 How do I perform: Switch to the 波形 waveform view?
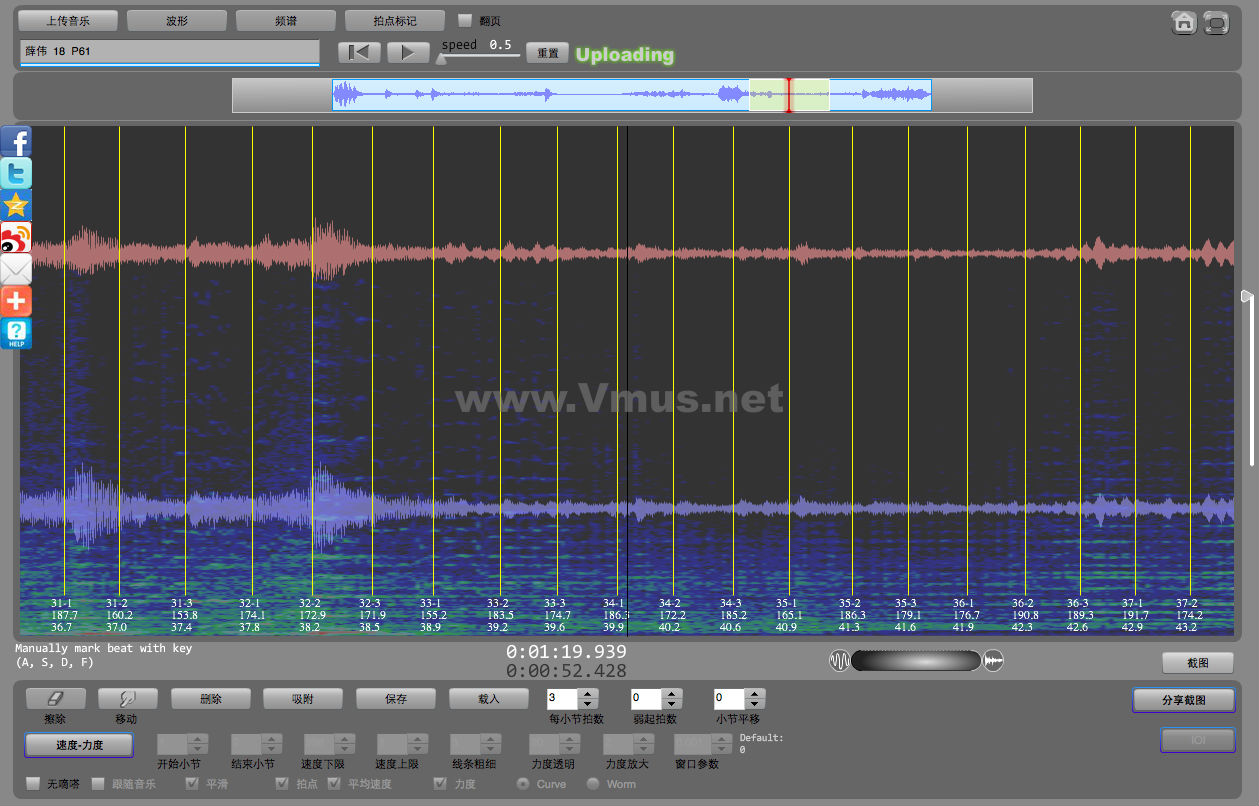coord(177,20)
